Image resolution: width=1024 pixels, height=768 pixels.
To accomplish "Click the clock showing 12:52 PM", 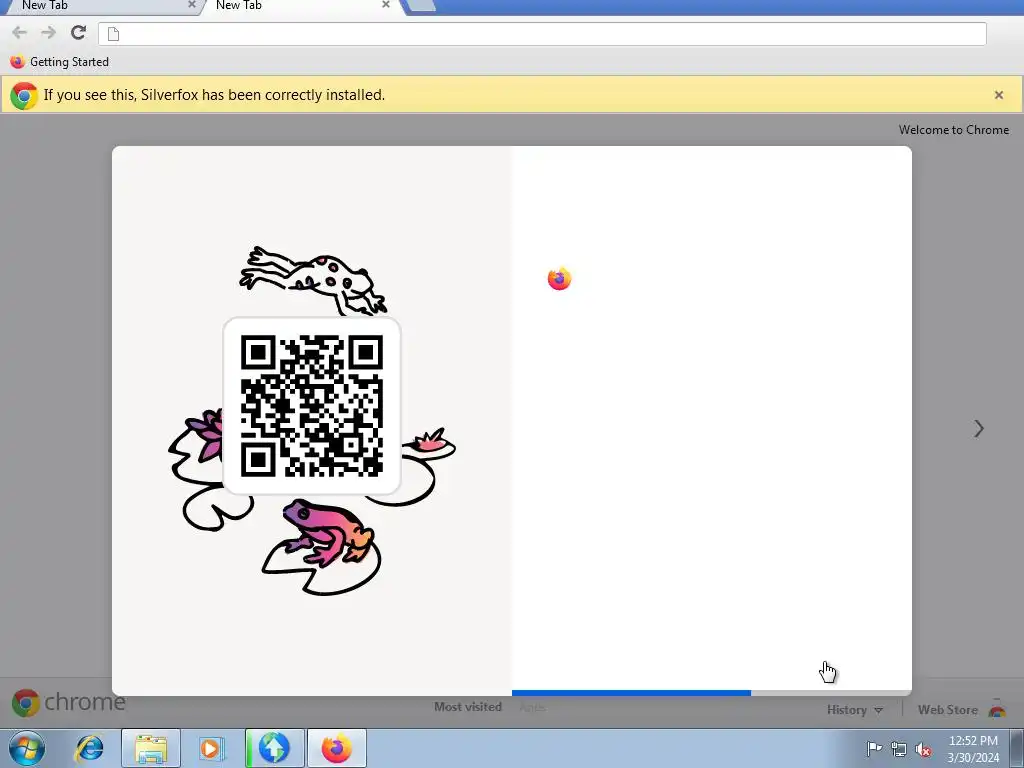I will [x=973, y=749].
